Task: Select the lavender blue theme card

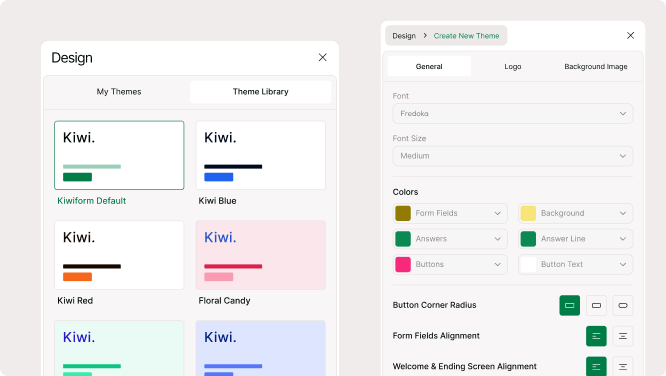Action: pyautogui.click(x=260, y=348)
